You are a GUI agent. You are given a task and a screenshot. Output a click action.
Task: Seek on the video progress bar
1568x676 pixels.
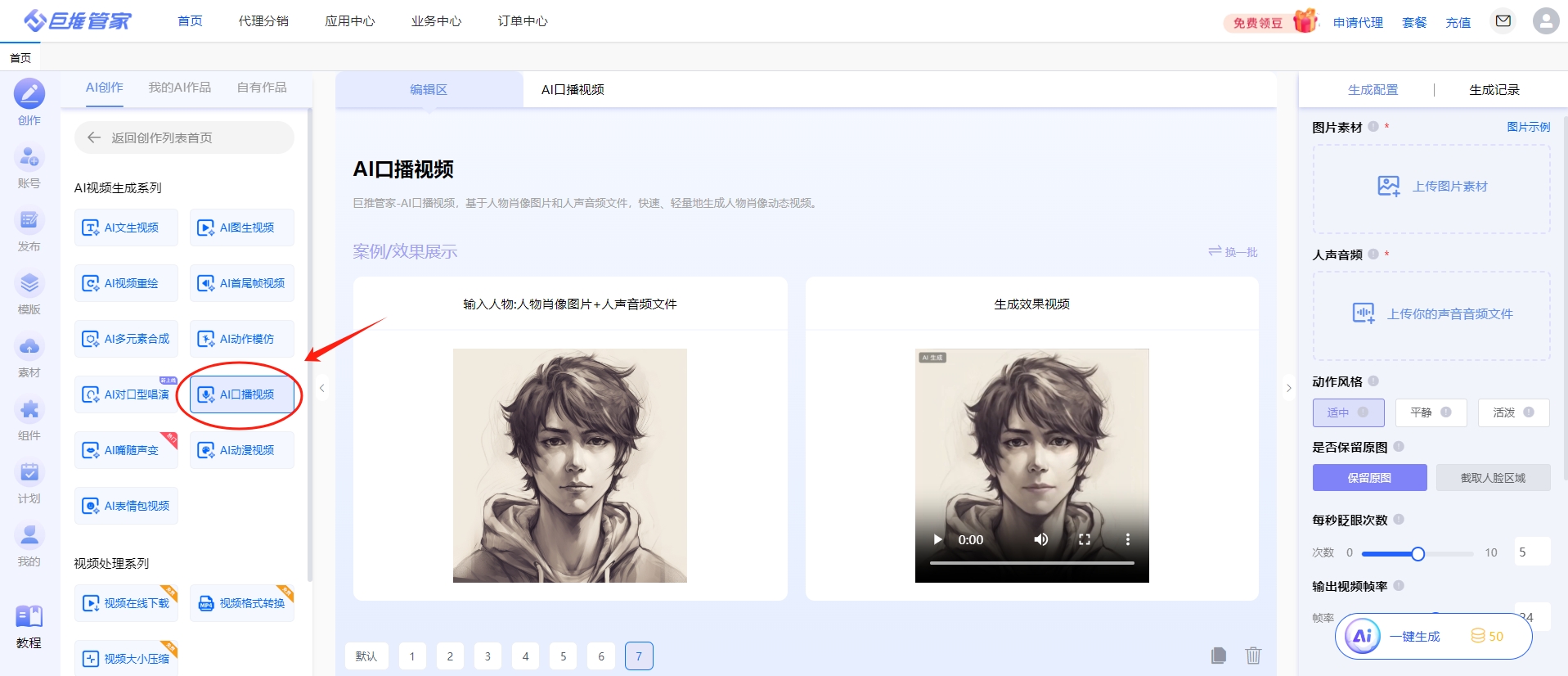(1032, 563)
